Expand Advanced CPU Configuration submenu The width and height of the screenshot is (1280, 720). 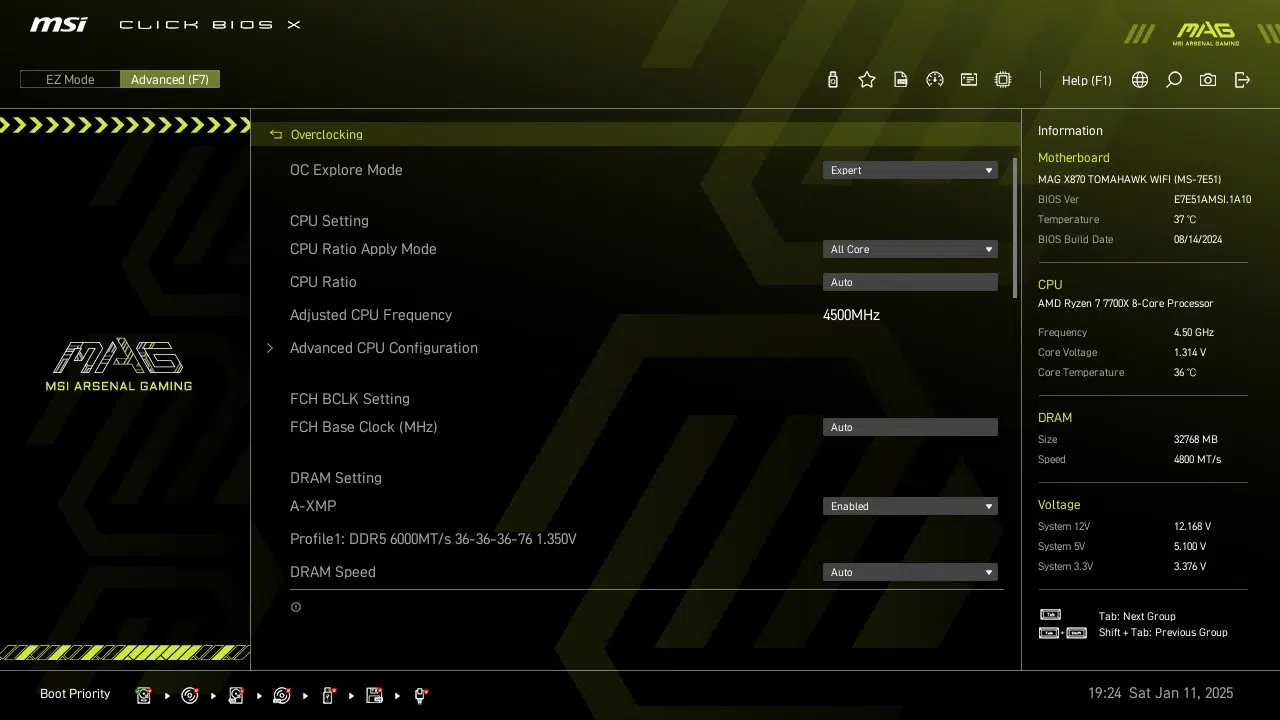tap(384, 348)
